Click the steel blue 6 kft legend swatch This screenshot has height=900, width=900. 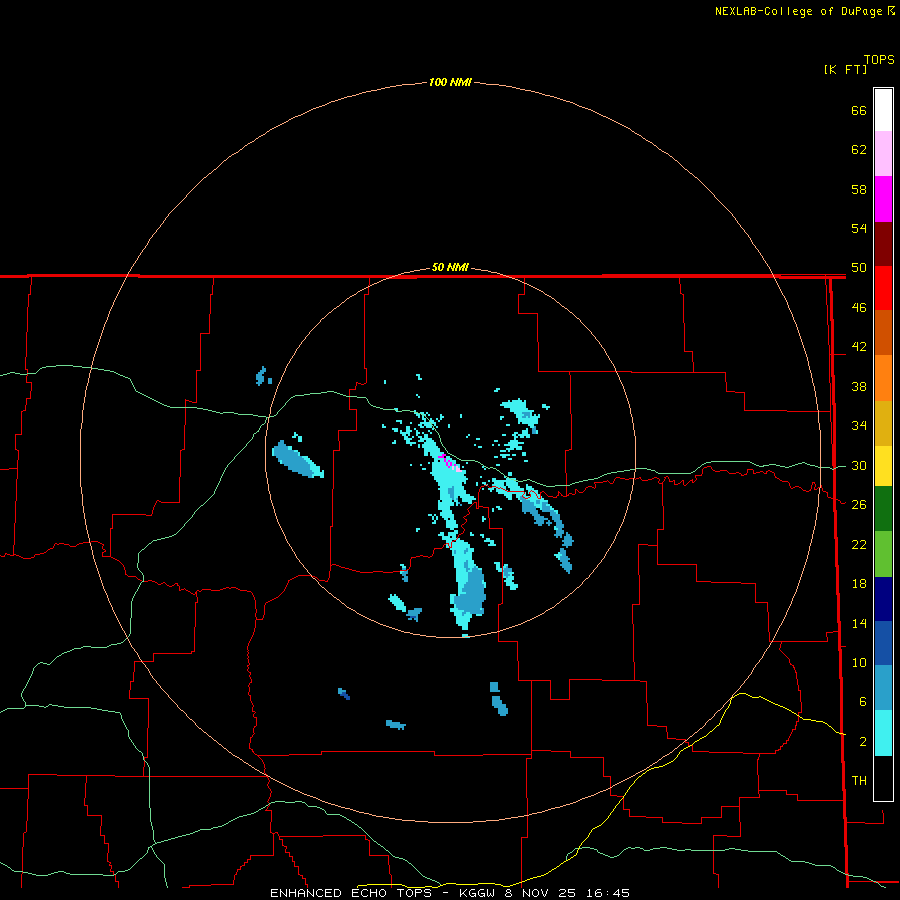(x=883, y=688)
